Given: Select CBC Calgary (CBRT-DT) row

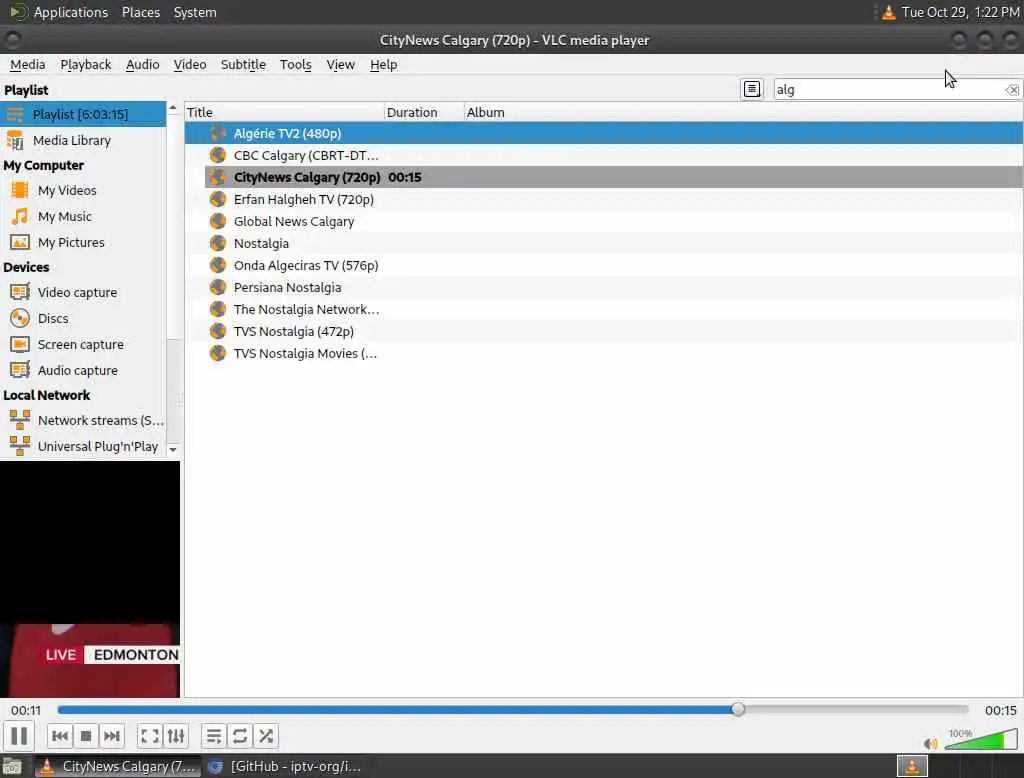Looking at the screenshot, I should [x=603, y=155].
